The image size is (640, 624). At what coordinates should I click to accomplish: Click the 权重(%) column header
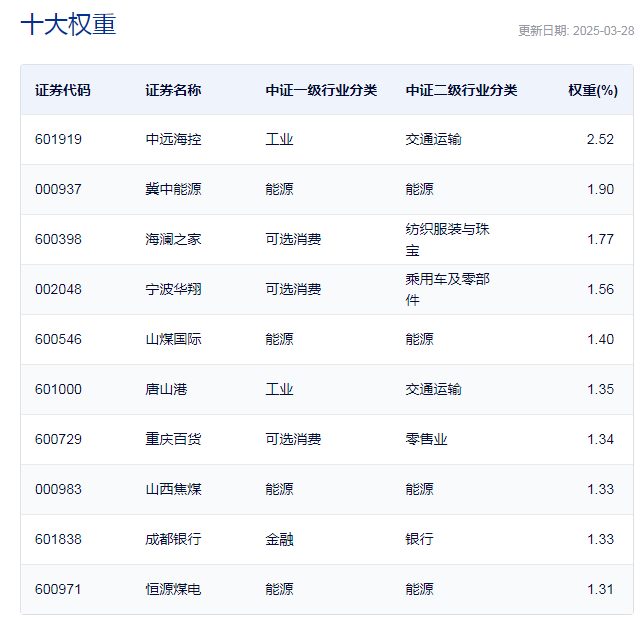[x=593, y=90]
